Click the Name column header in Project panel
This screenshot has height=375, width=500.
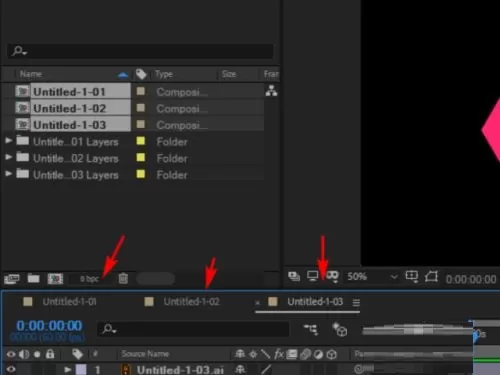(31, 74)
